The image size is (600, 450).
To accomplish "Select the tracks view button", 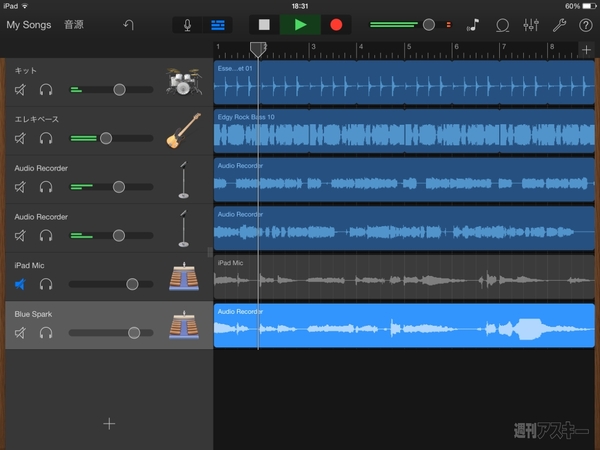I will click(x=217, y=24).
